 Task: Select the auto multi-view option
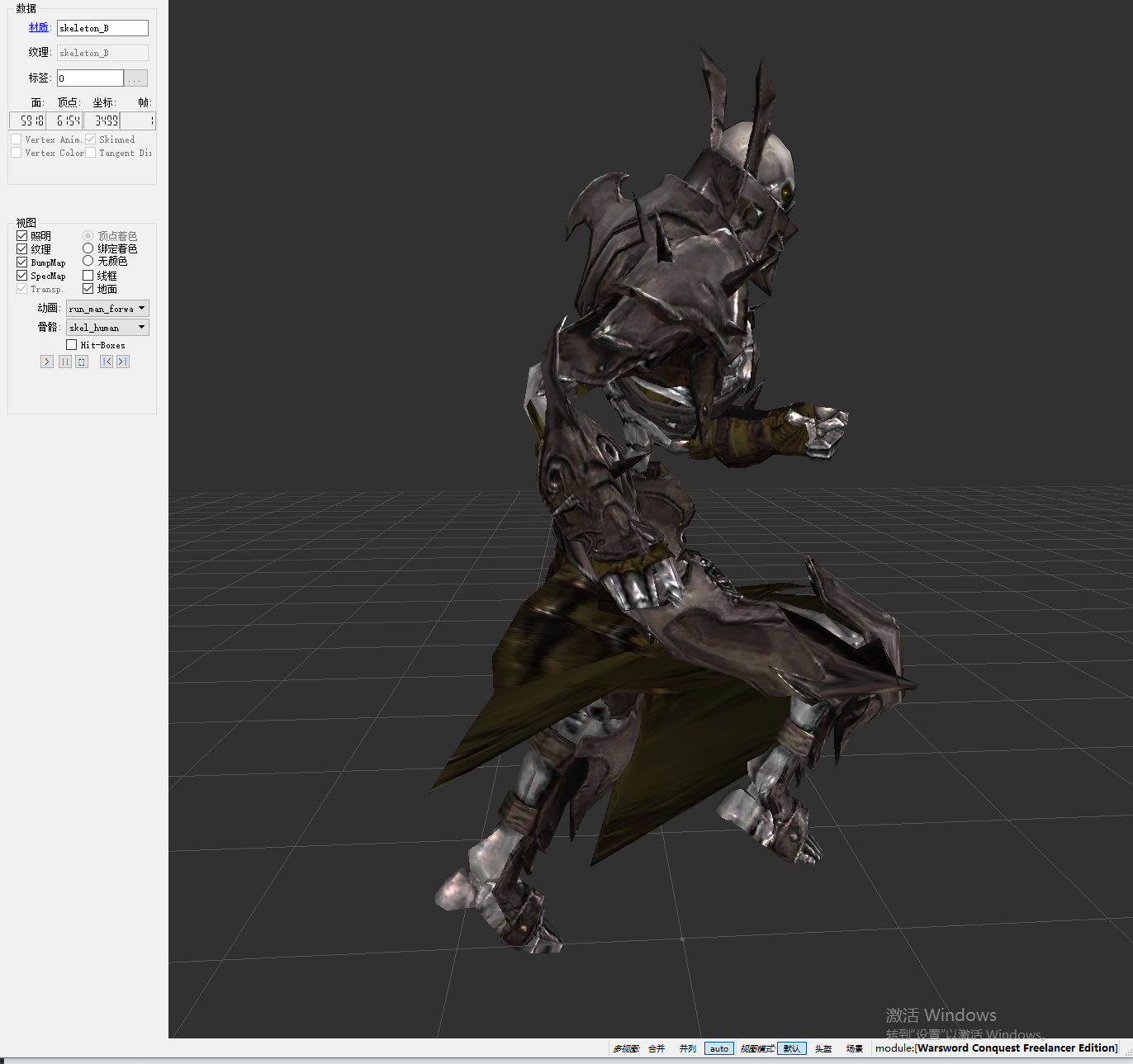(x=719, y=1049)
